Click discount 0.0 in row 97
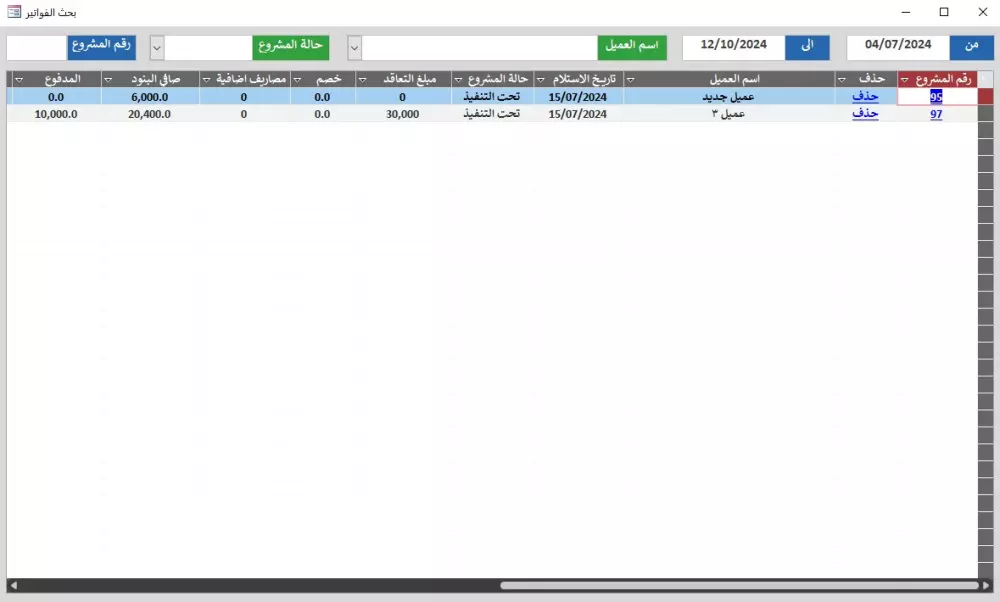 pyautogui.click(x=322, y=114)
